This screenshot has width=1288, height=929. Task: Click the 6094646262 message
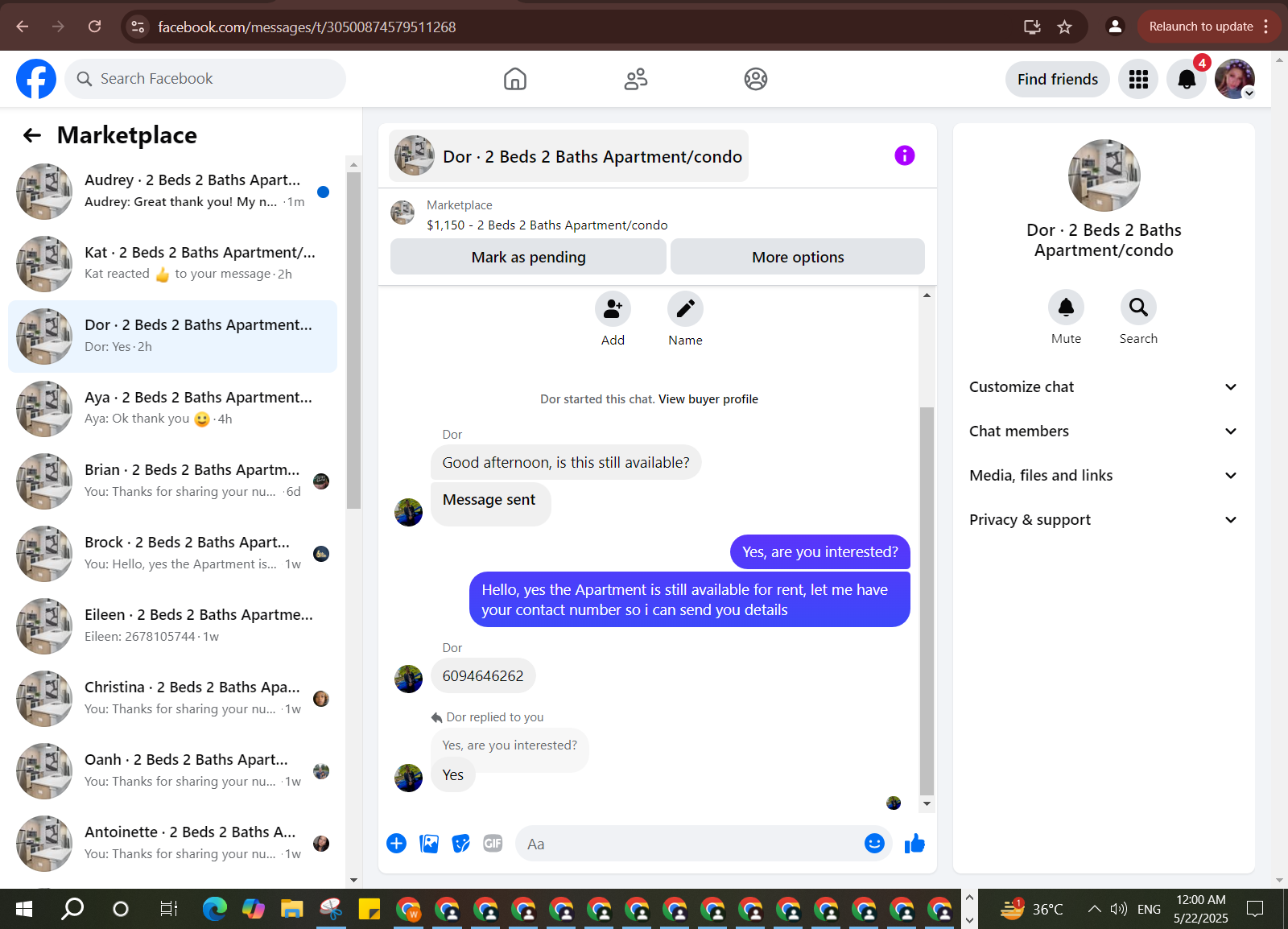coord(483,676)
